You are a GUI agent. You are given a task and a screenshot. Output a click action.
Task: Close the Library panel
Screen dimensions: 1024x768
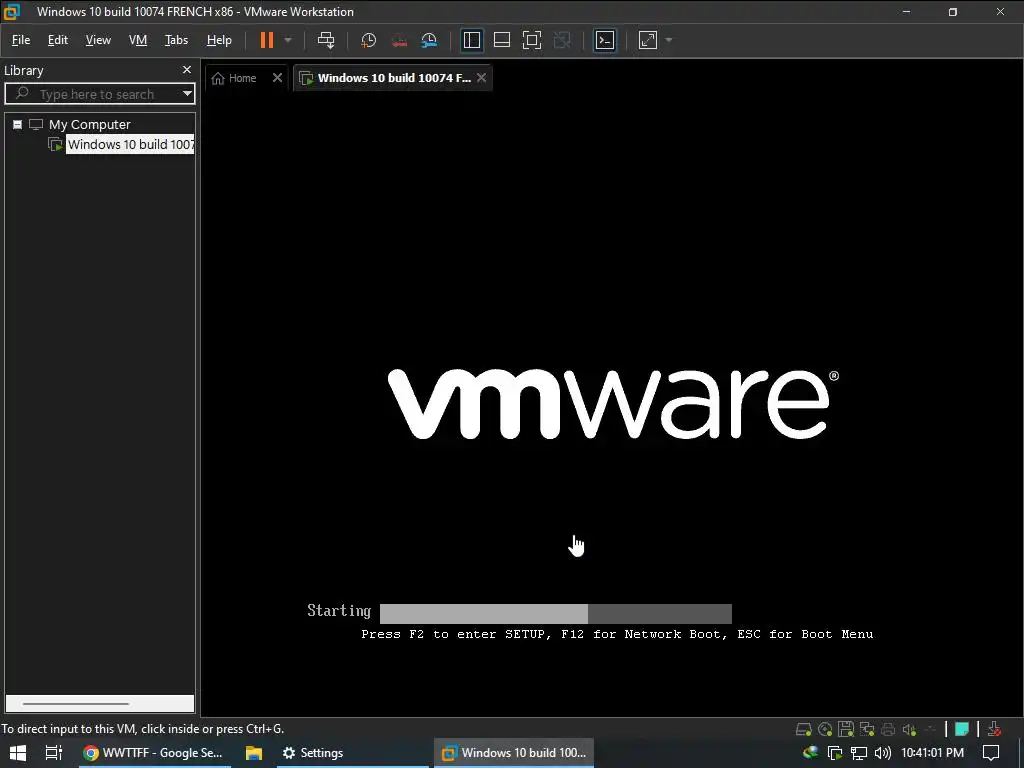[x=187, y=70]
